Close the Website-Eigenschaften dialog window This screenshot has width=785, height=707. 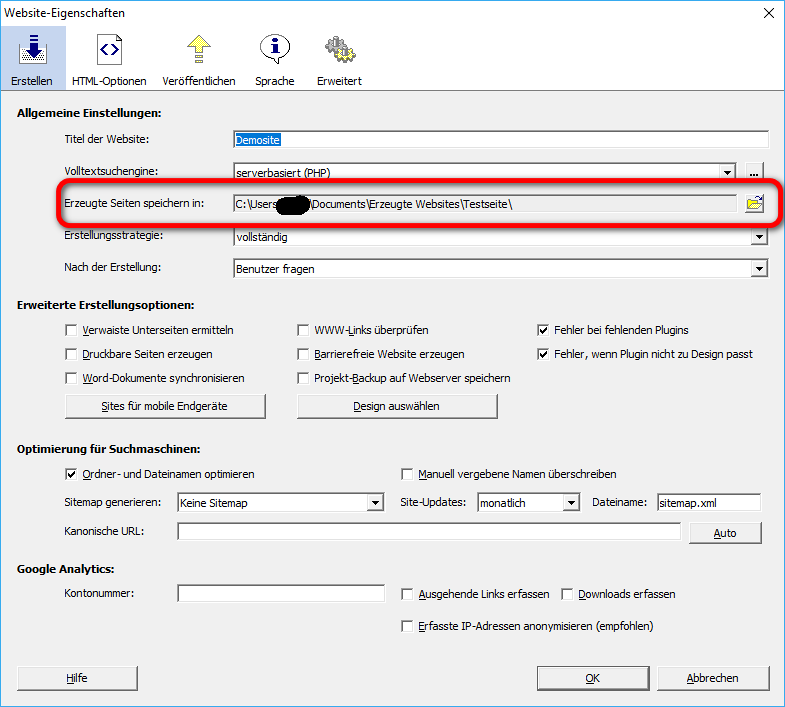(768, 13)
